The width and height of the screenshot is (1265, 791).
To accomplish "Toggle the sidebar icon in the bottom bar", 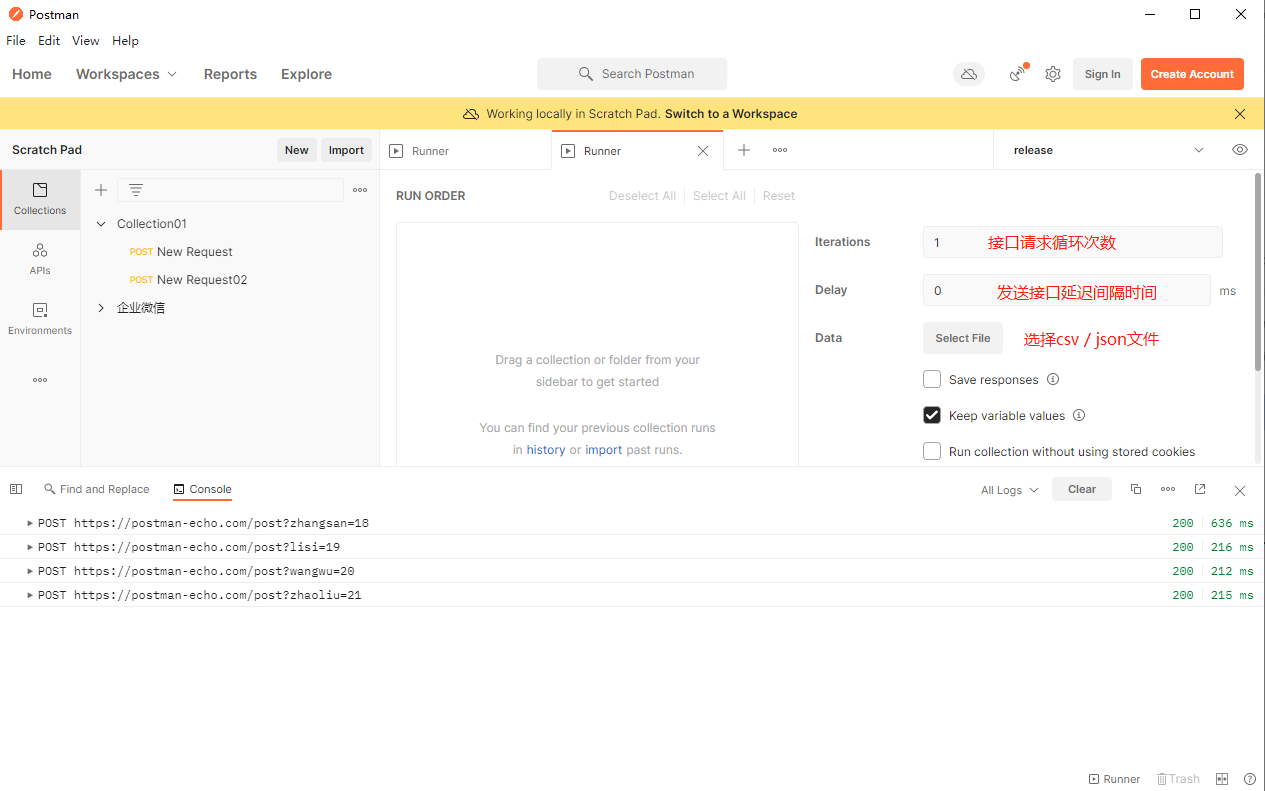I will point(16,489).
